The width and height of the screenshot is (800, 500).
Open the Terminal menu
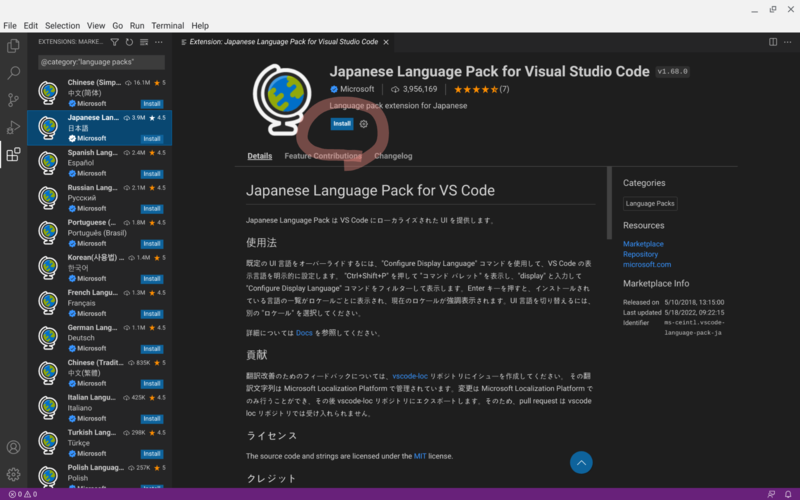coord(167,26)
